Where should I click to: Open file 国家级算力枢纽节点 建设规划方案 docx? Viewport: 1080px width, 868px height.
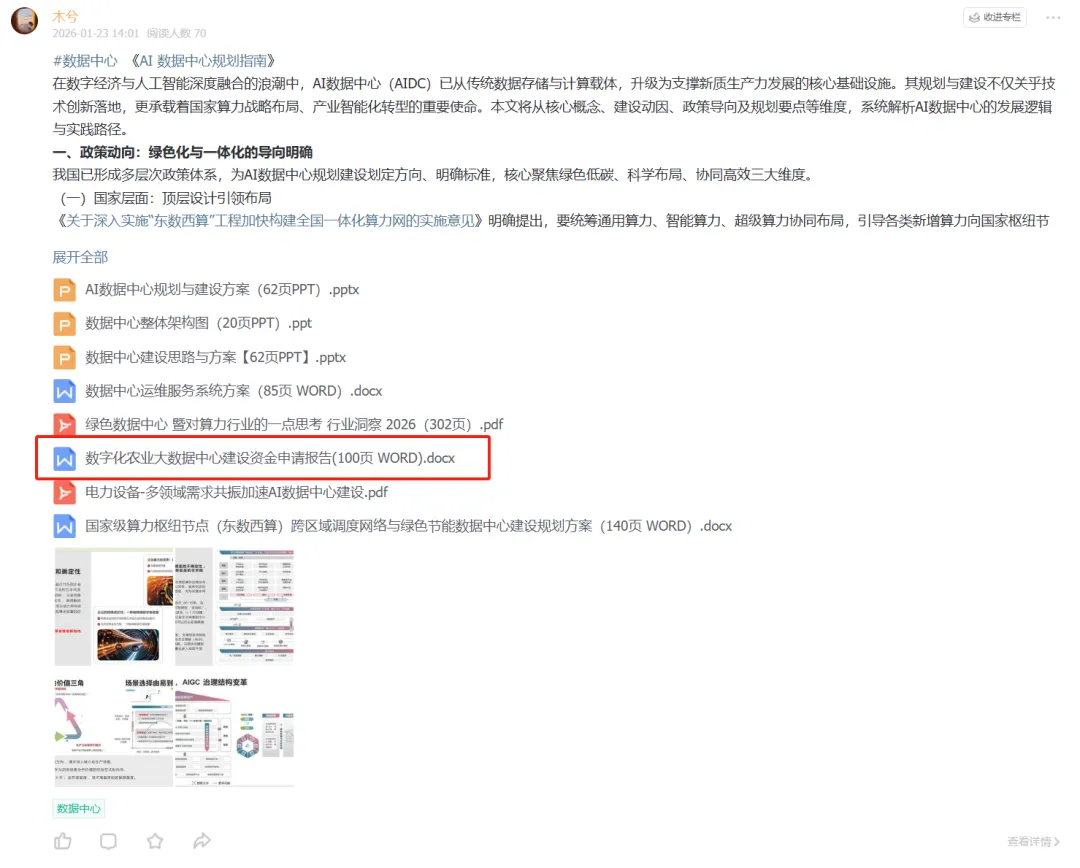(x=408, y=526)
